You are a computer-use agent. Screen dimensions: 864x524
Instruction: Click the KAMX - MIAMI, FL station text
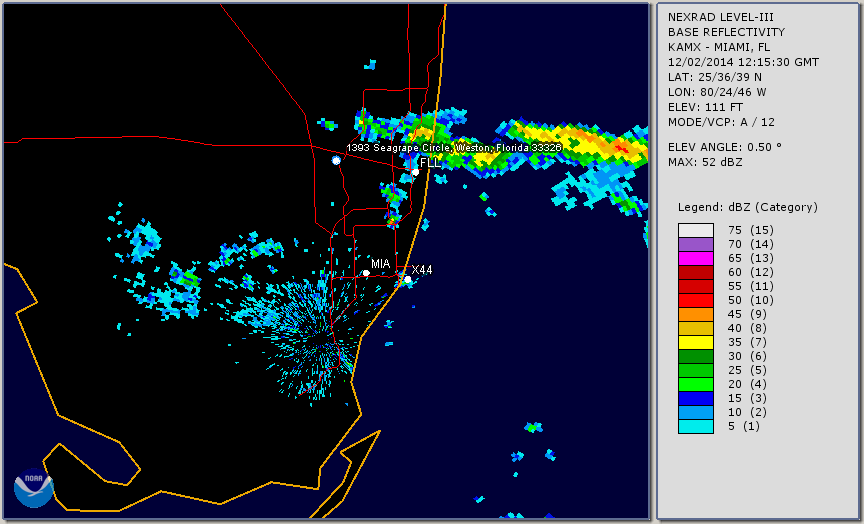tap(719, 47)
